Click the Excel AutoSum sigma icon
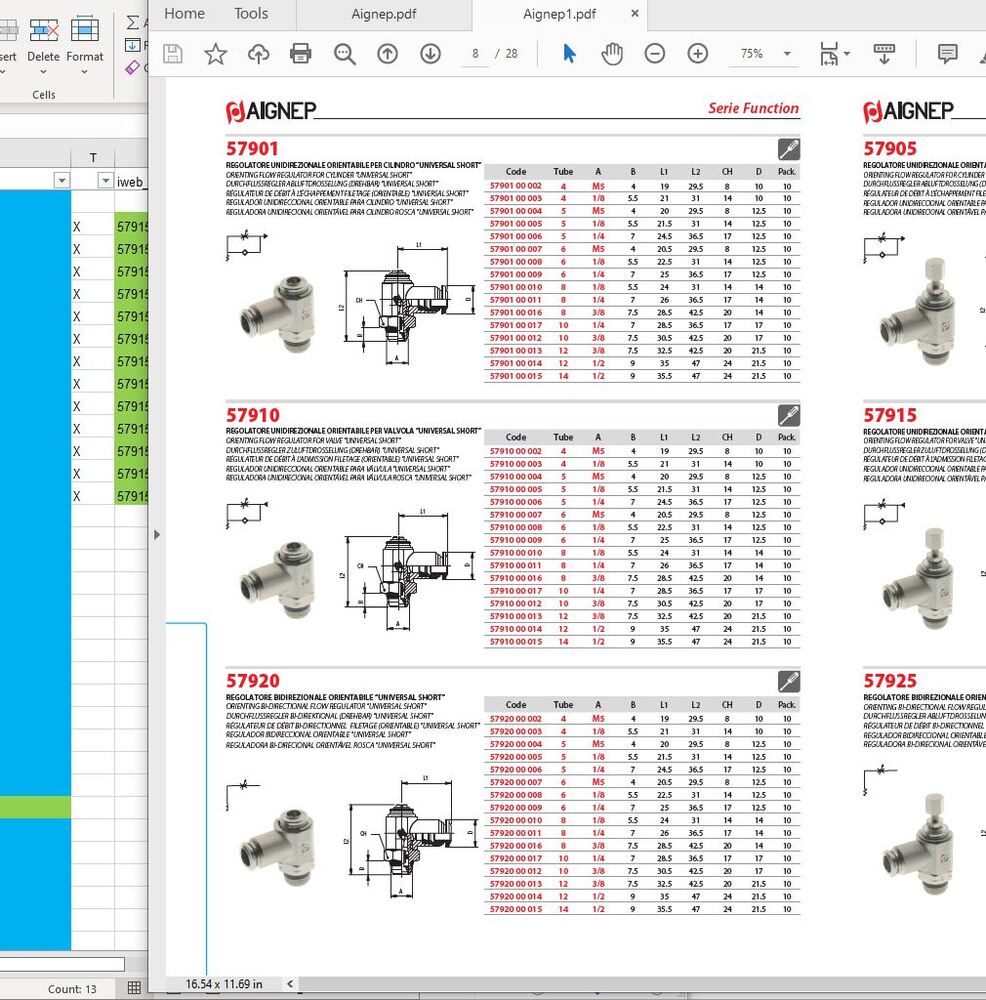The image size is (986, 1000). click(132, 22)
